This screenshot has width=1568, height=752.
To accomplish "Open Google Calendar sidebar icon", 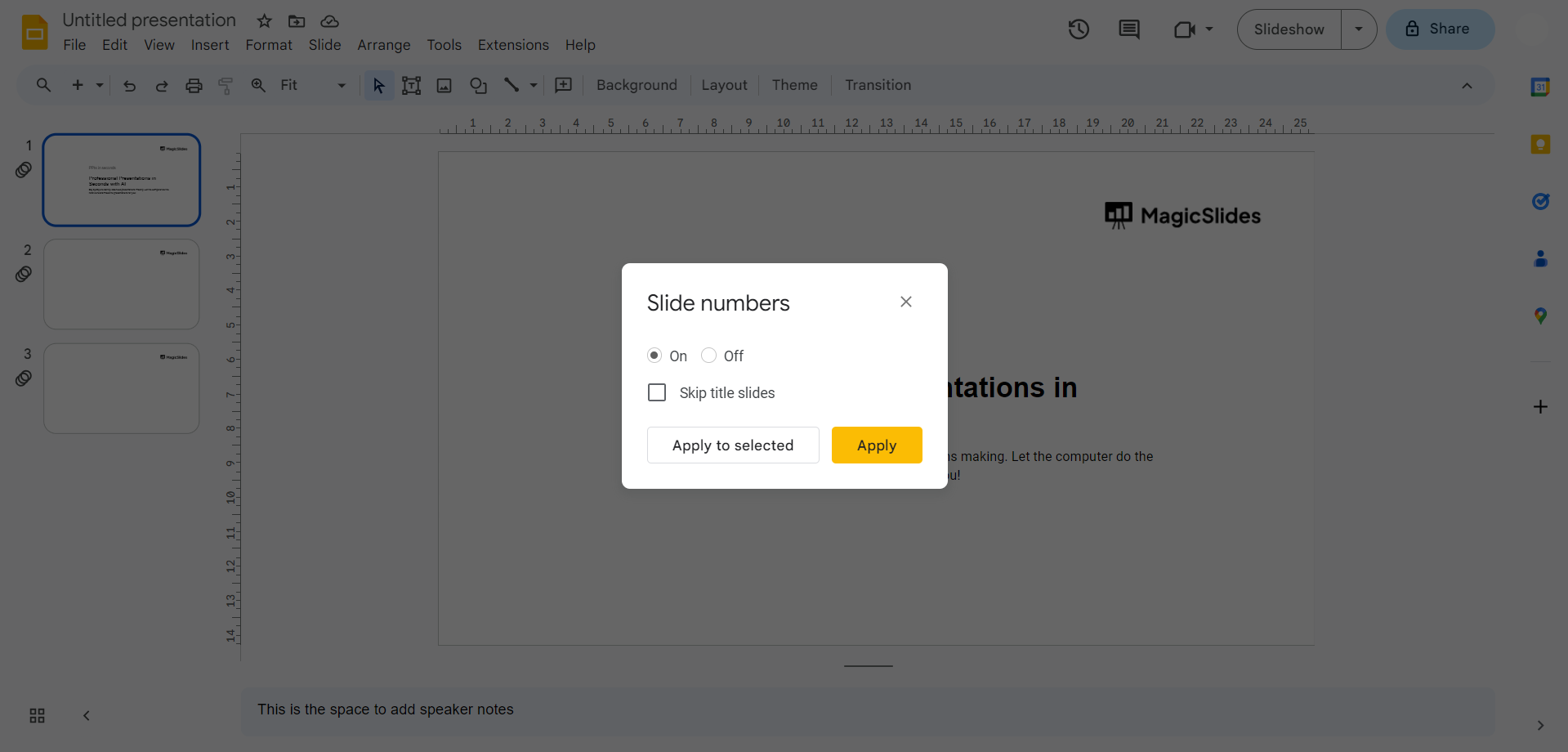I will 1539,87.
